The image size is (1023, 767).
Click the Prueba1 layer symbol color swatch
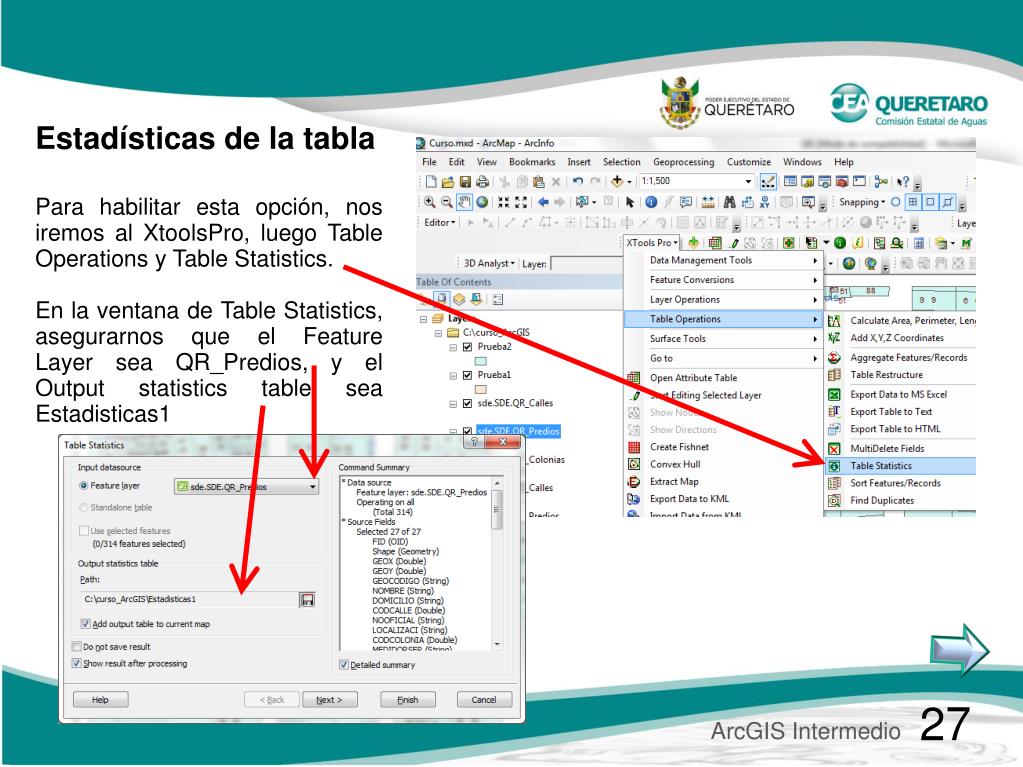(x=481, y=389)
